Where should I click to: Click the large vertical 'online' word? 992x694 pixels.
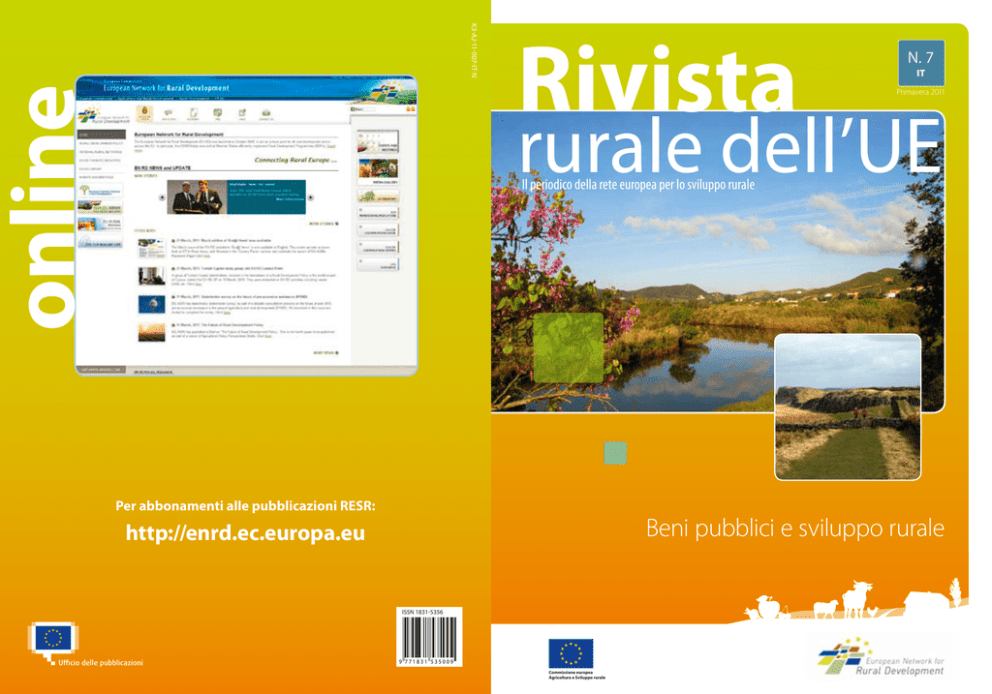[x=43, y=208]
